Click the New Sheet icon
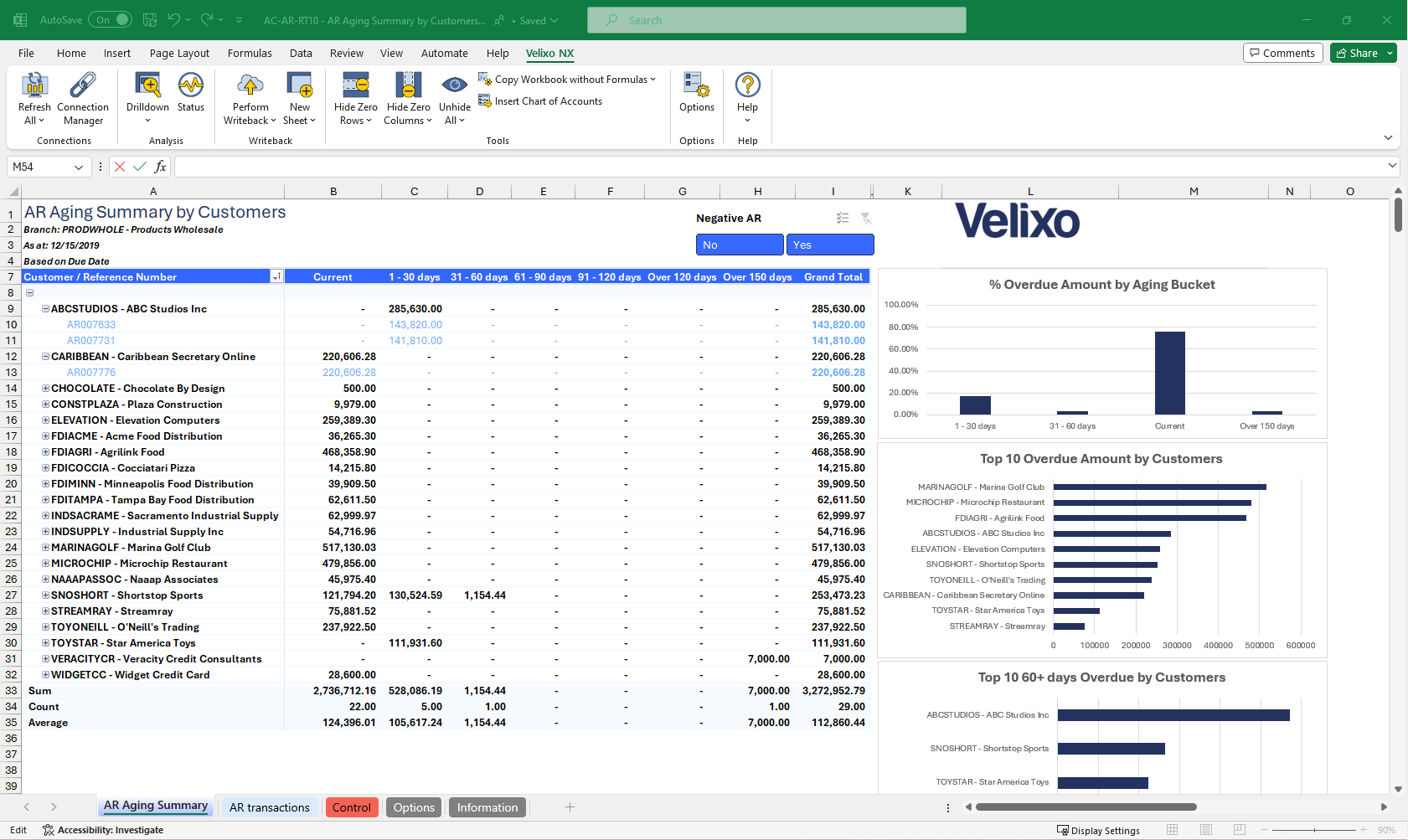1408x840 pixels. pos(300,85)
